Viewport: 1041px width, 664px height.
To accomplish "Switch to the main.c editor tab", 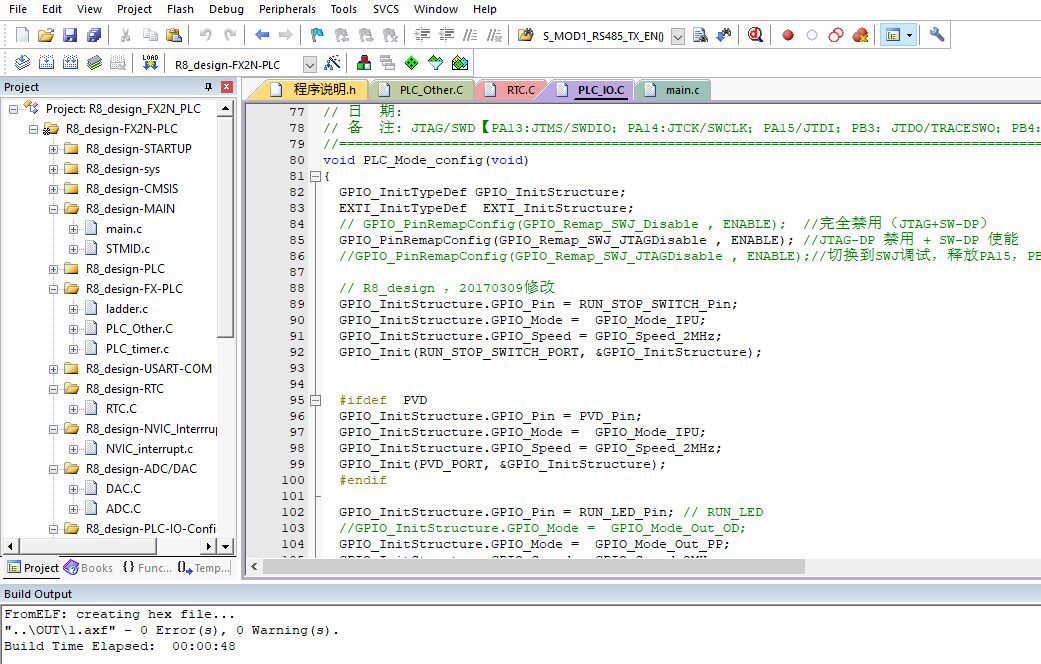I will tap(682, 90).
